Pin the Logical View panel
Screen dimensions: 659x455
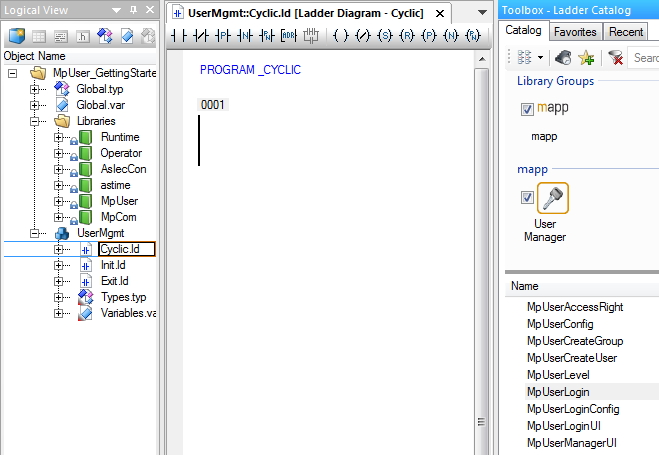click(x=132, y=10)
